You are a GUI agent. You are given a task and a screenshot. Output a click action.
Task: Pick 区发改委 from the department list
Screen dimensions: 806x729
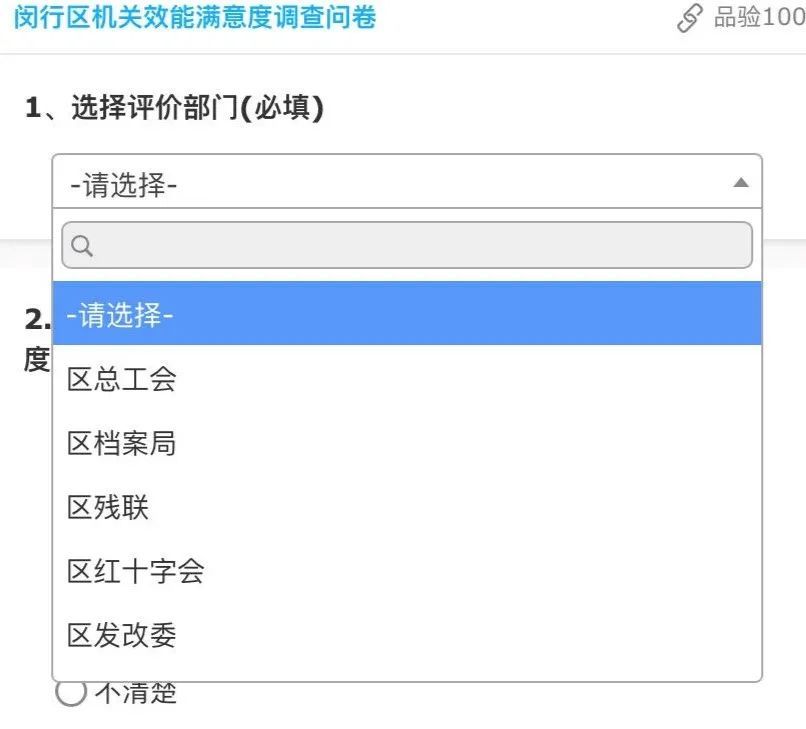click(x=122, y=635)
